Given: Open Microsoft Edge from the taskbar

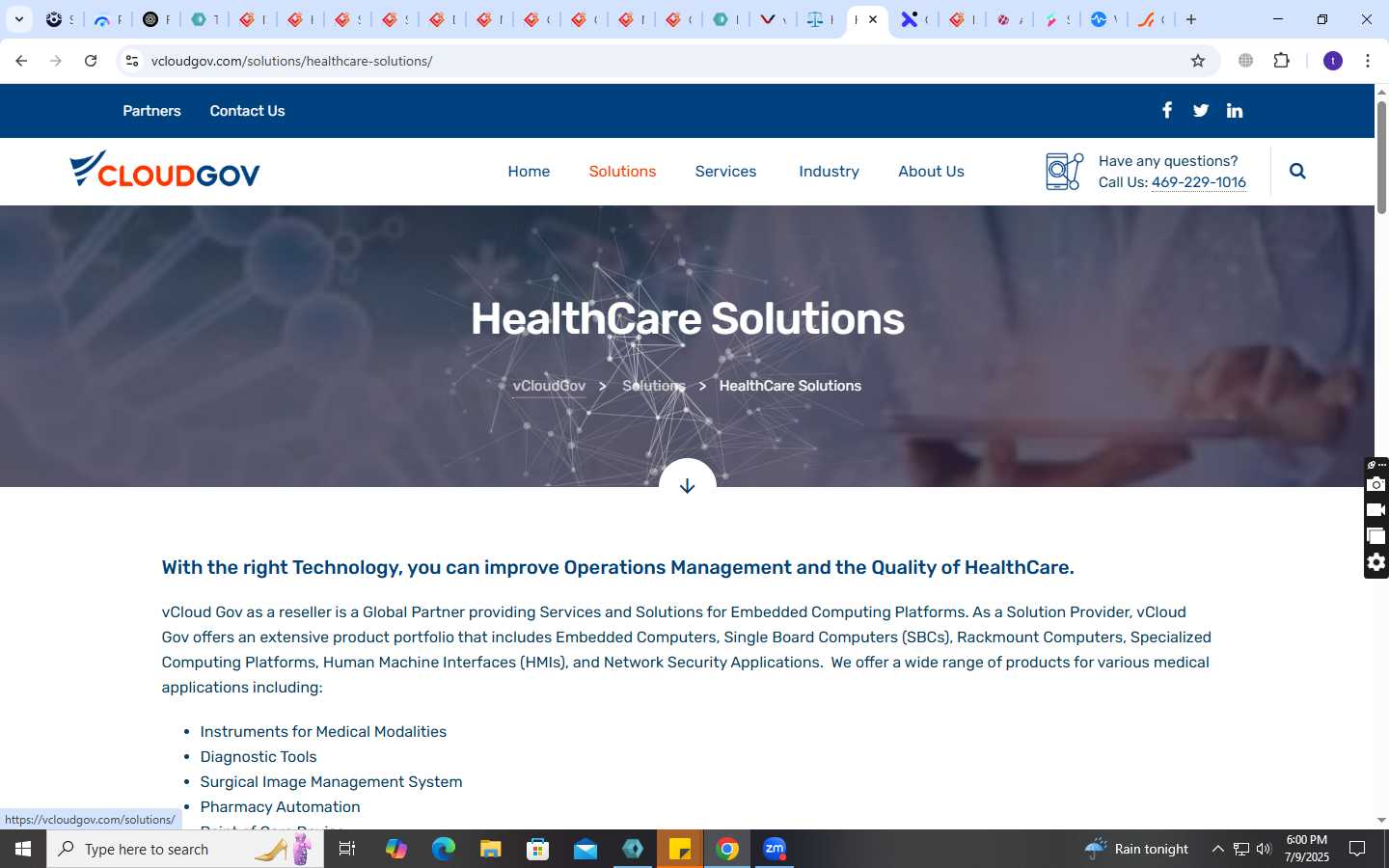Looking at the screenshot, I should [444, 849].
